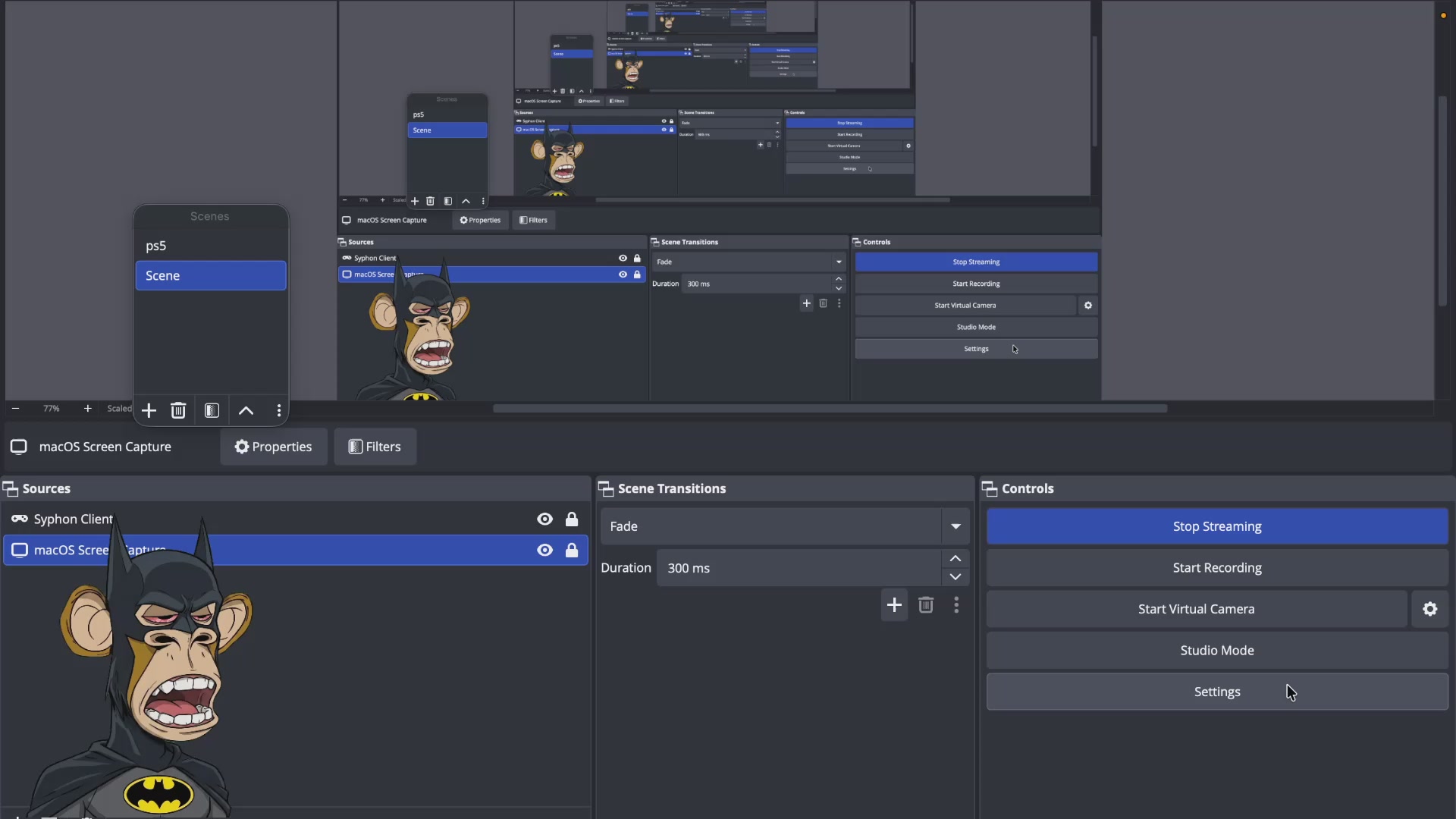Screen dimensions: 1456x819
Task: Click Start Virtual Camera button
Action: click(x=1197, y=609)
